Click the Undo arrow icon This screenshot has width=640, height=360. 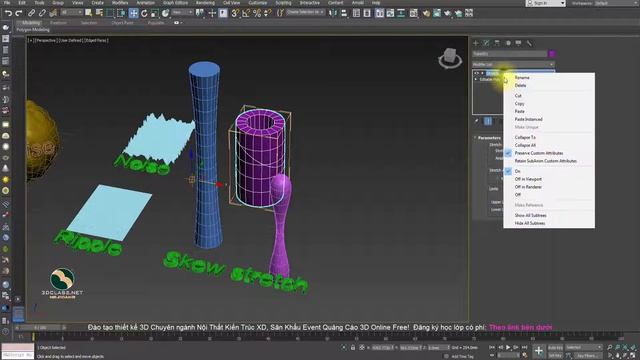(x=8, y=13)
